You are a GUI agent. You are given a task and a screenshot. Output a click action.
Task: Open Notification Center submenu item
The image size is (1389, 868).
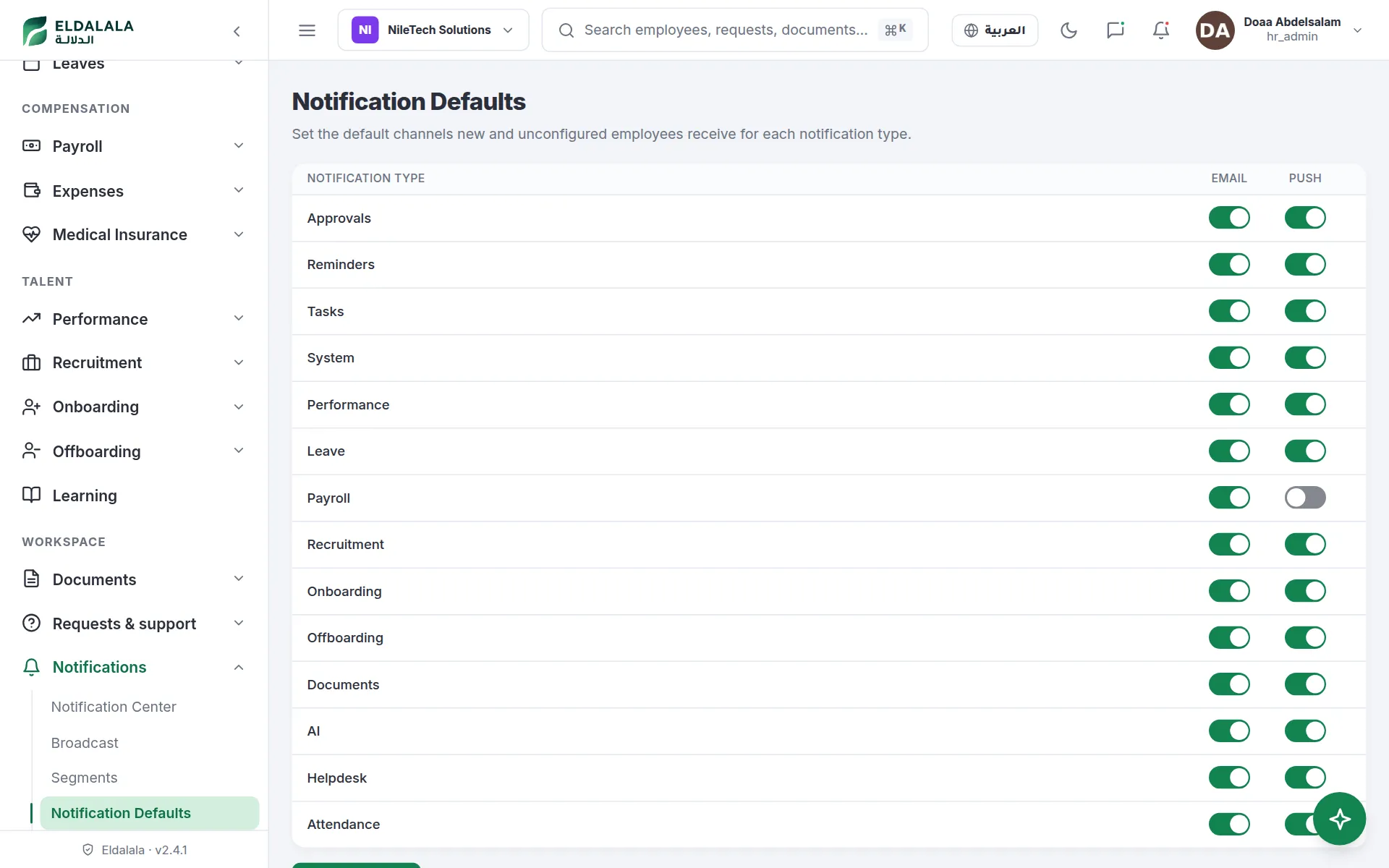[x=114, y=707]
